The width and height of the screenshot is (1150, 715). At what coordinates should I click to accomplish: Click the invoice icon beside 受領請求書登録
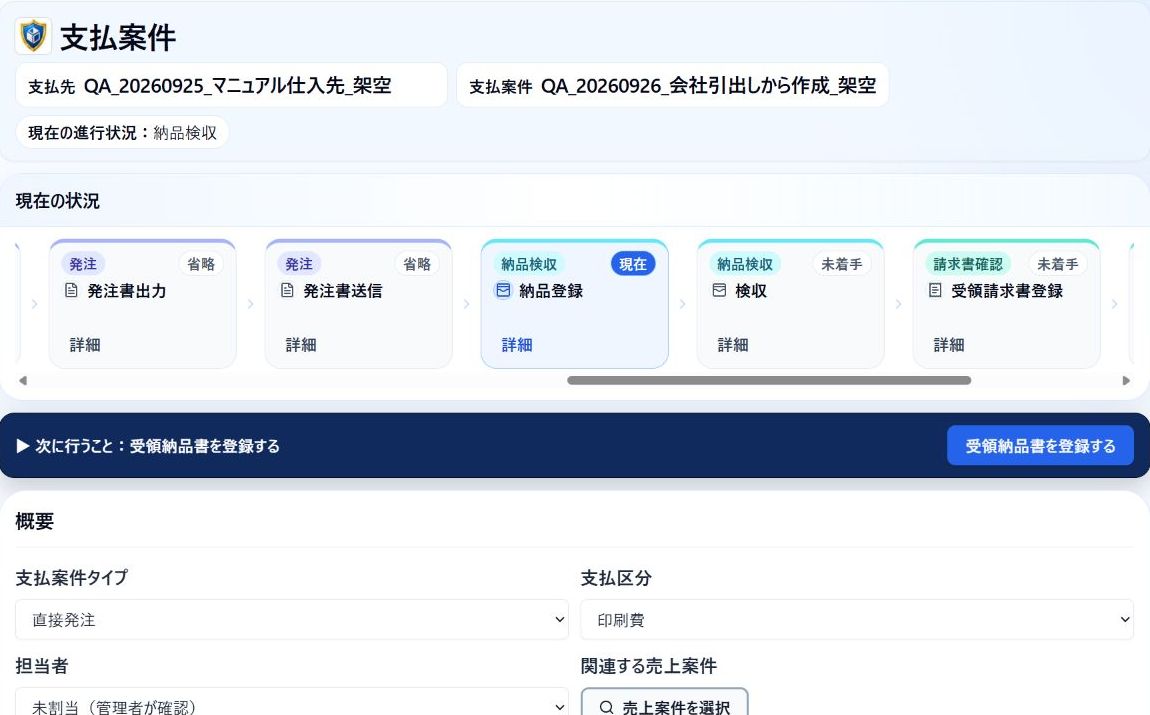pyautogui.click(x=935, y=290)
